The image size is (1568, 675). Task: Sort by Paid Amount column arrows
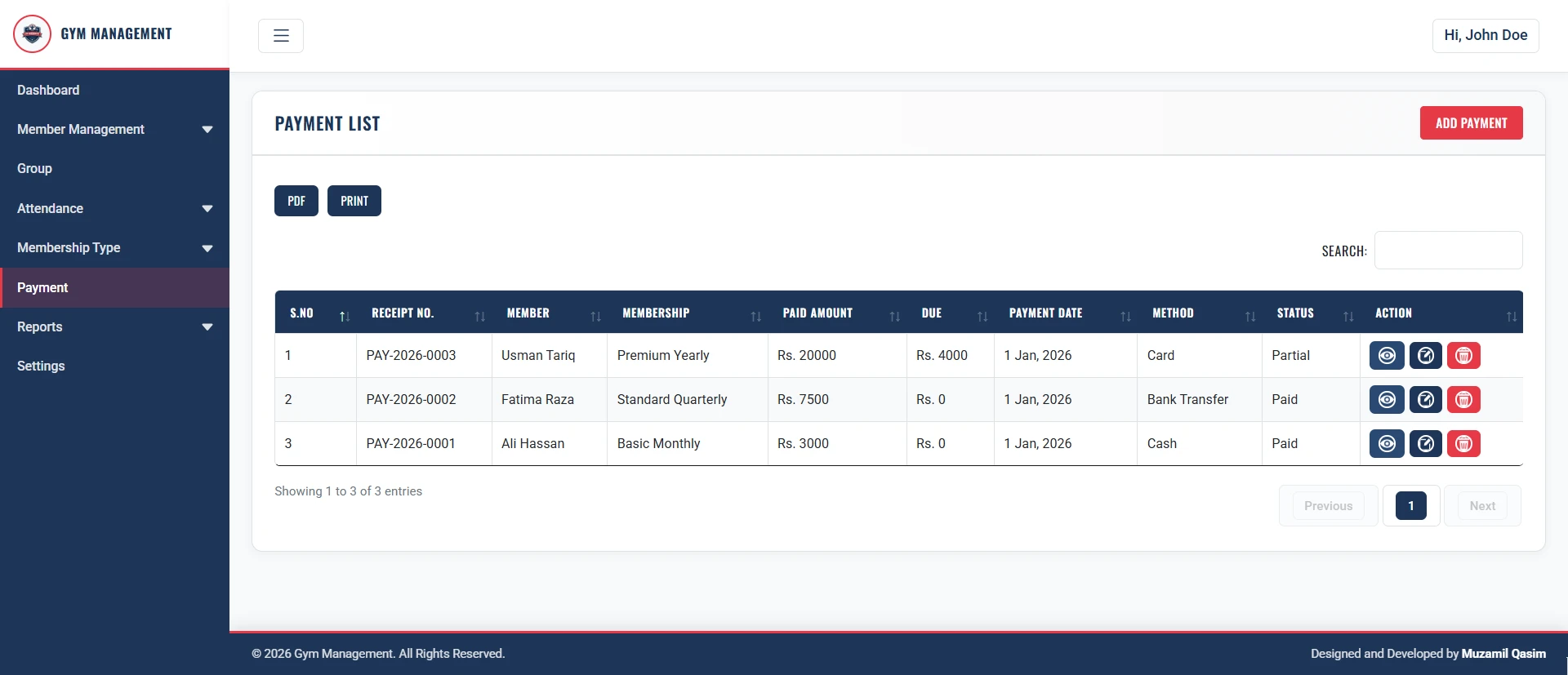895,316
